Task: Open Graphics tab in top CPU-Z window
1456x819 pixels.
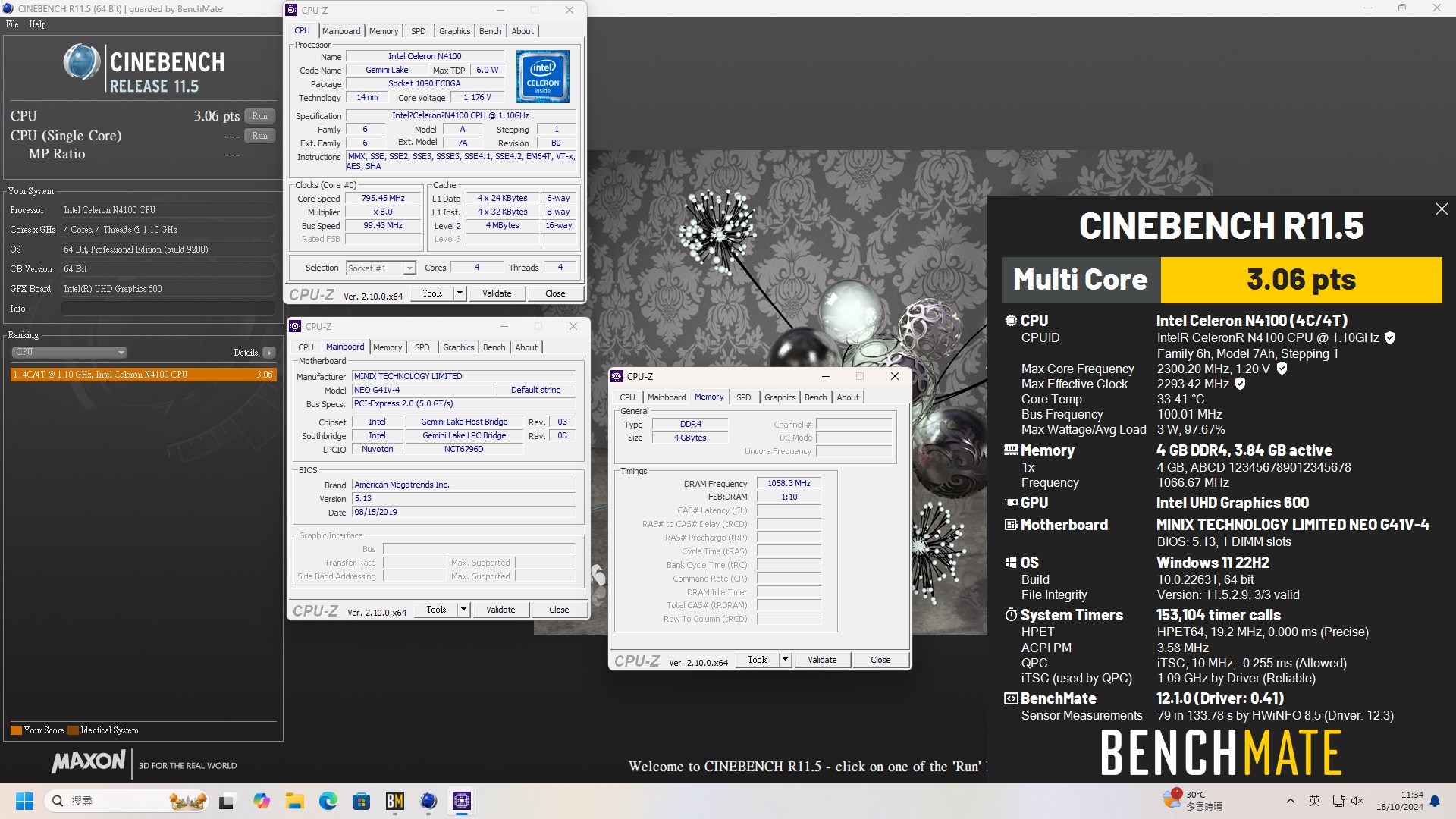Action: click(x=455, y=31)
